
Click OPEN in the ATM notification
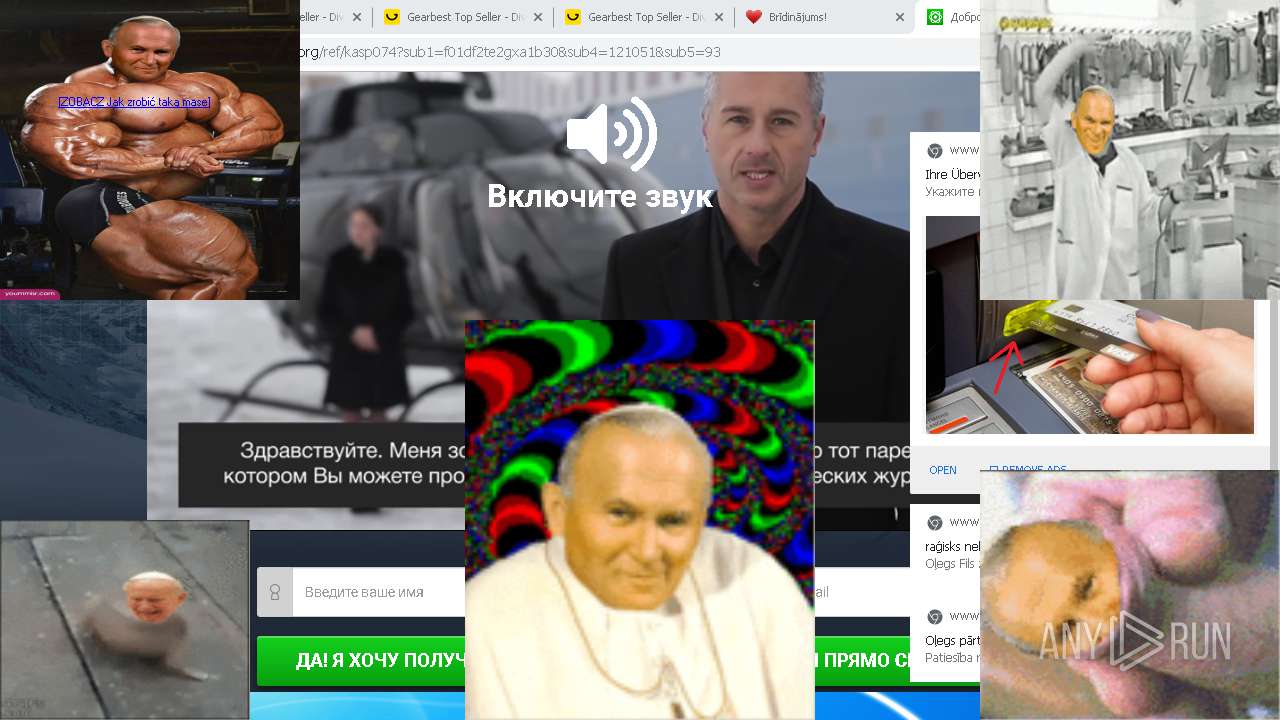pos(943,470)
